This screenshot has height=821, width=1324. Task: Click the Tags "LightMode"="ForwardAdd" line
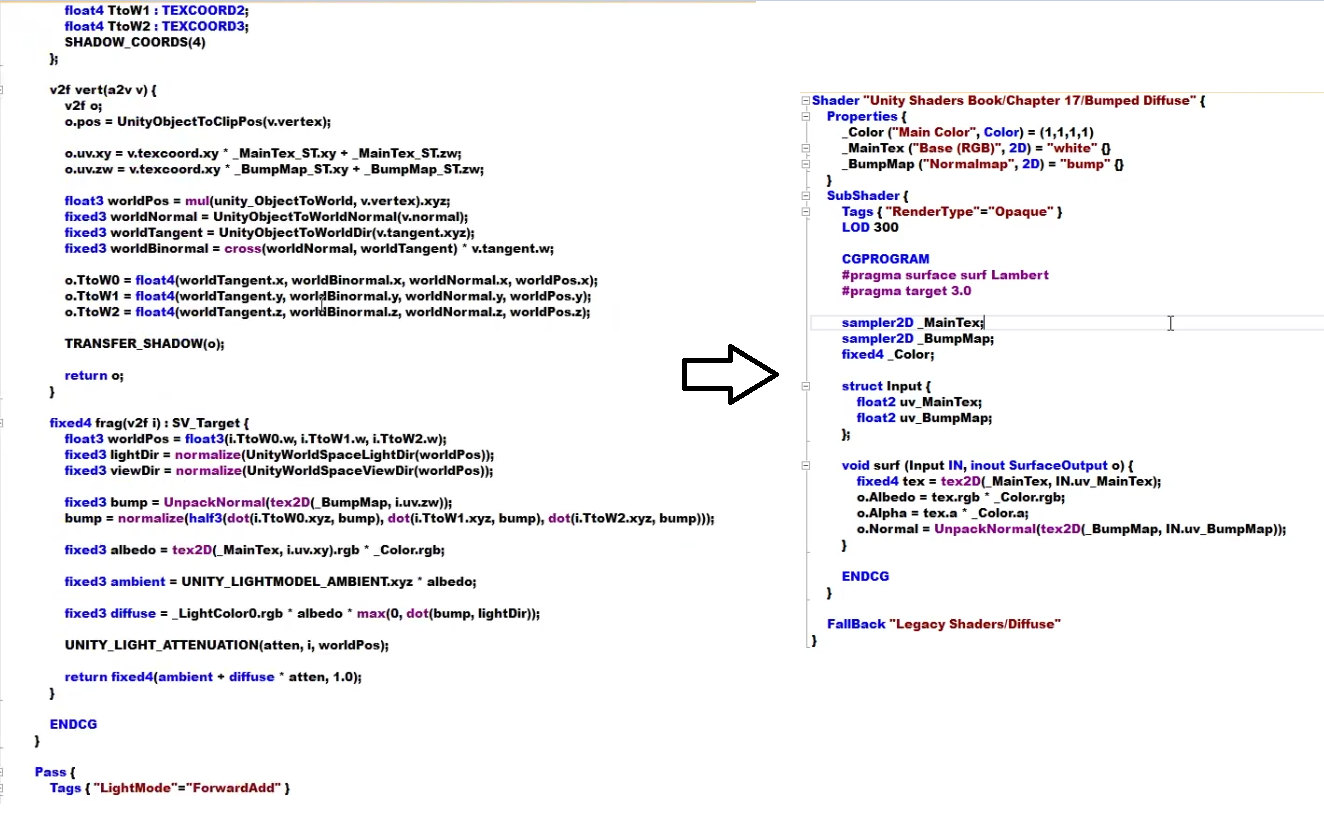(x=170, y=789)
